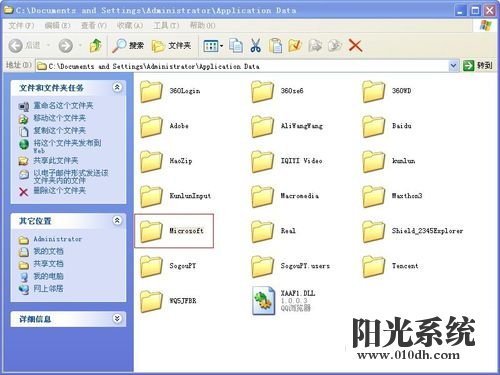Viewport: 500px width, 375px height.
Task: Open the View (查看) menu
Action: coord(94,25)
